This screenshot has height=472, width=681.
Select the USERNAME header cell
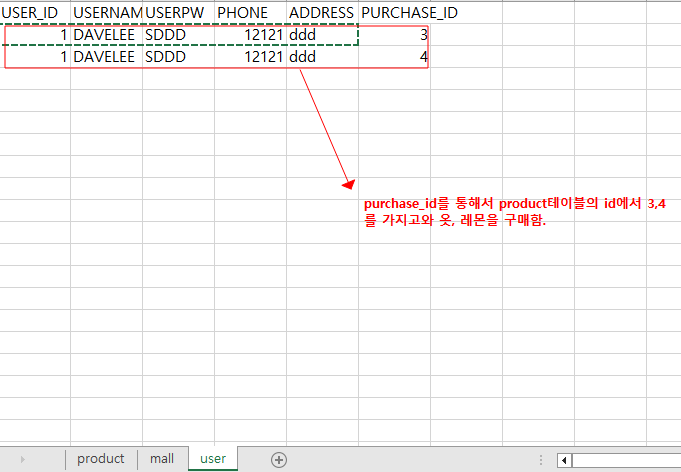(x=106, y=13)
